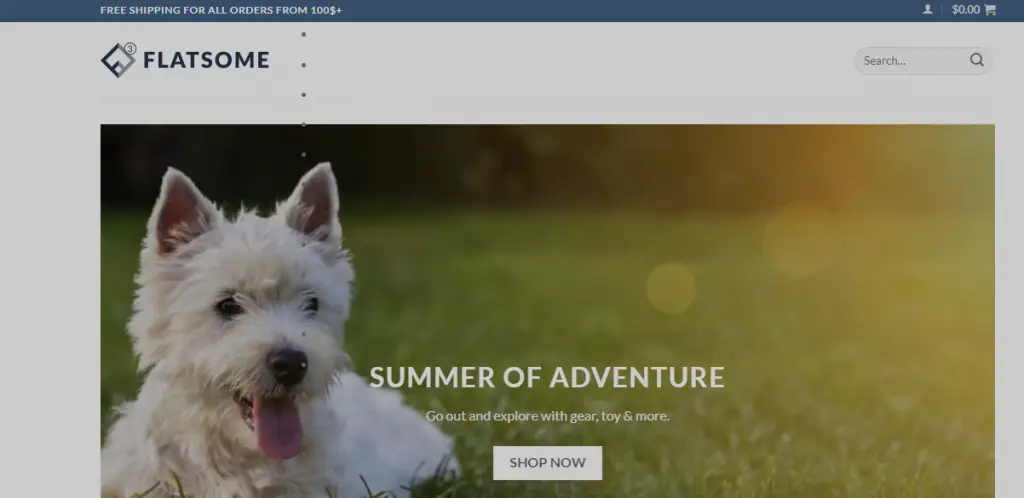Viewport: 1024px width, 498px height.
Task: Click bullet dot above dog's right ear
Action: point(304,155)
